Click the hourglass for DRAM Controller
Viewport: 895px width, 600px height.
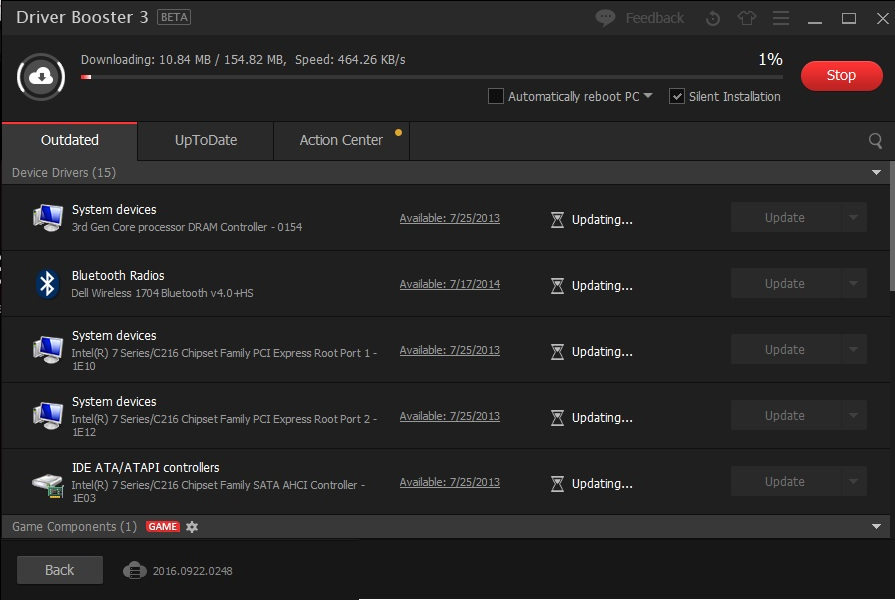tap(557, 220)
